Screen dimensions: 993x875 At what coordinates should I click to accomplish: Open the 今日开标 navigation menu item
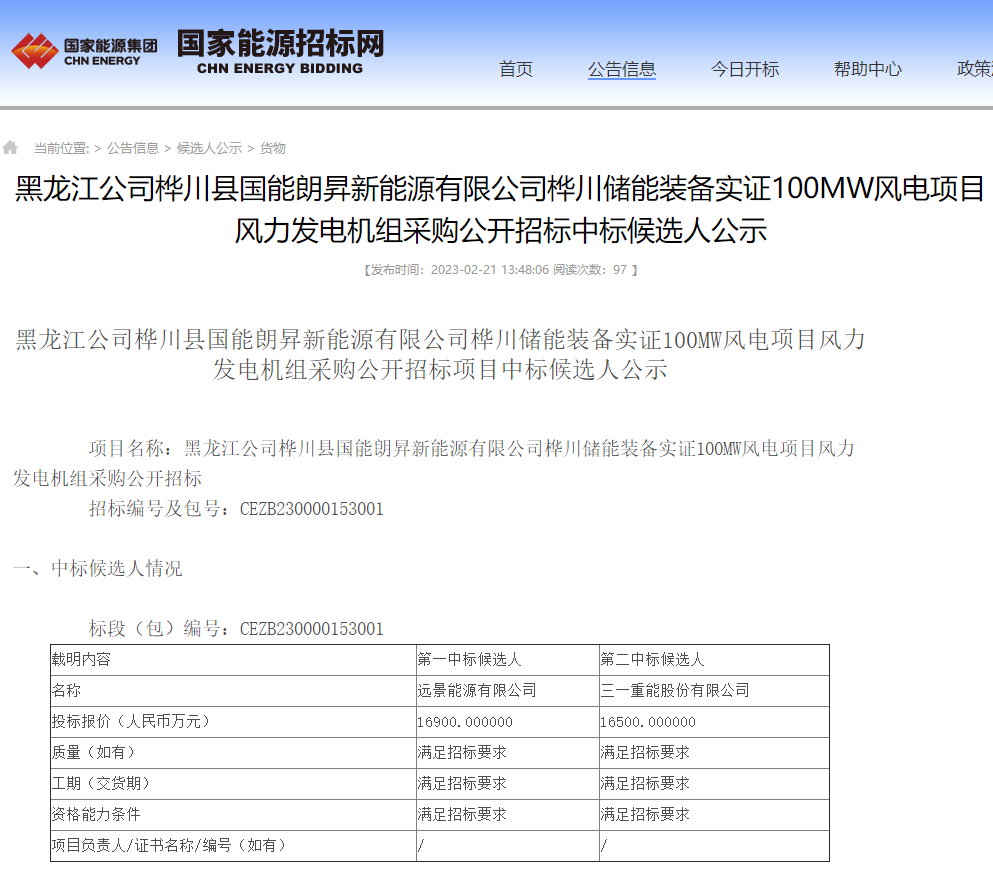click(745, 69)
